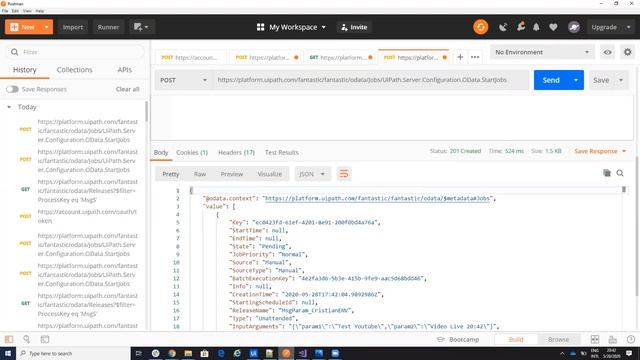
Task: Toggle the Save Responses switch
Action: 12,89
